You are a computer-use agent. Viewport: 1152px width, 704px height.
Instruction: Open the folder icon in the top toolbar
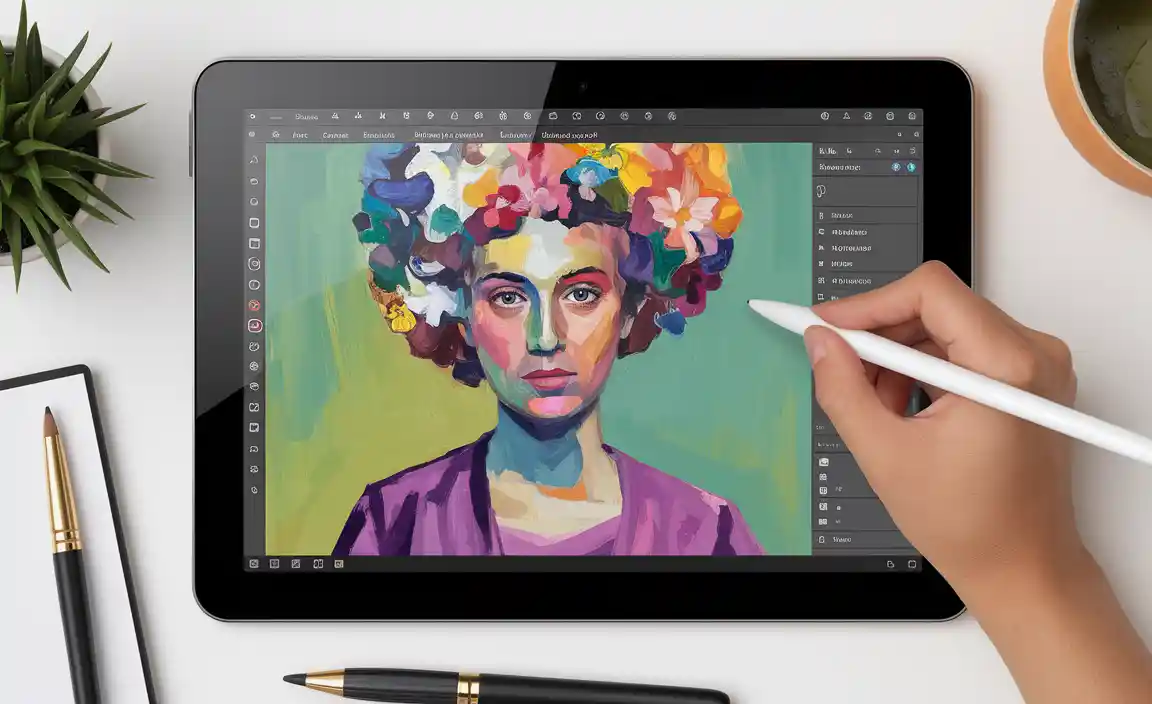pos(552,116)
